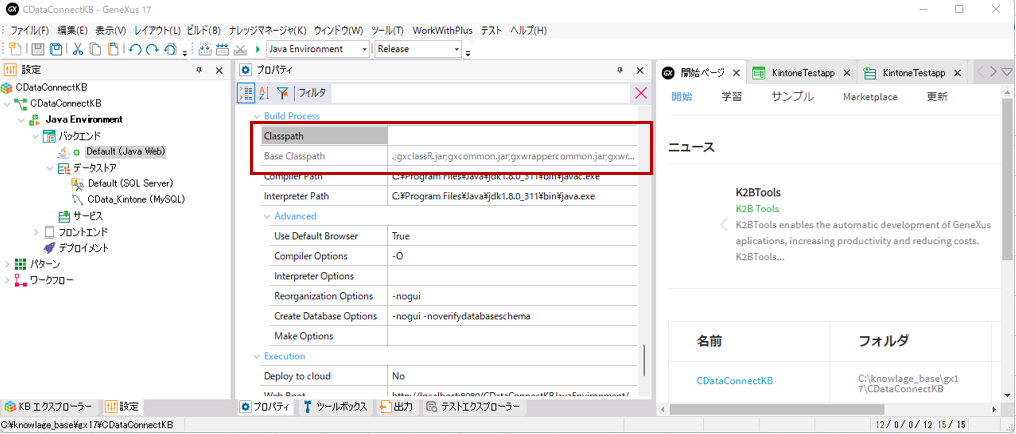This screenshot has height=434, width=1016.
Task: Switch properties to categorized view
Action: point(246,93)
